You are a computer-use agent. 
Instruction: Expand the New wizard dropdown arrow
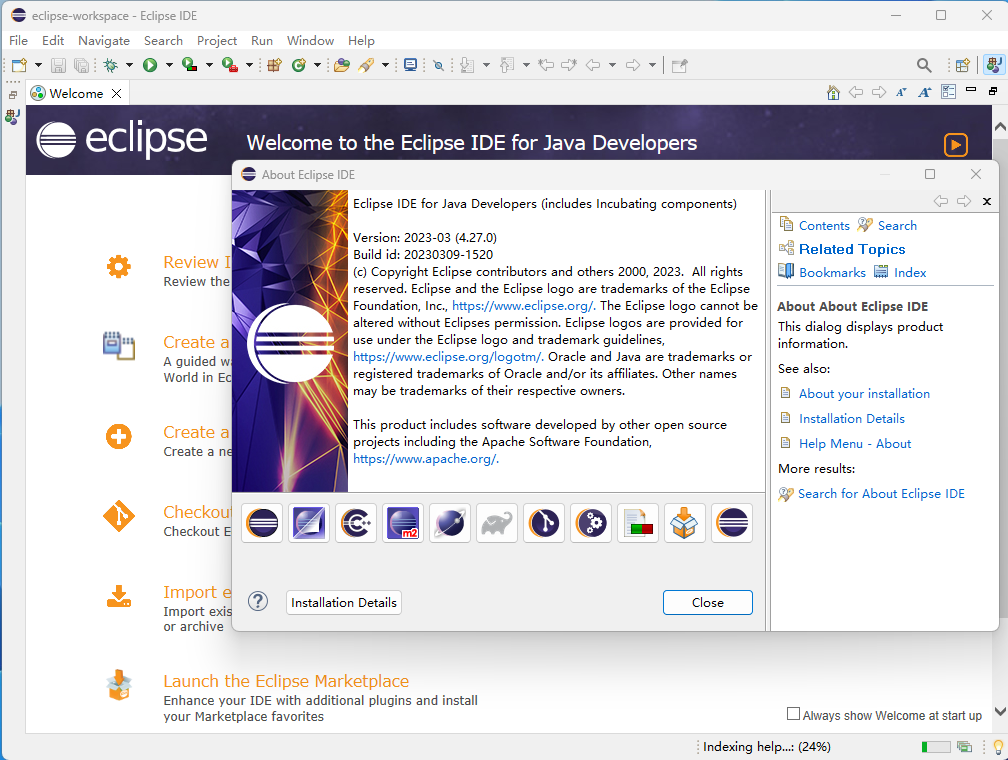point(38,65)
